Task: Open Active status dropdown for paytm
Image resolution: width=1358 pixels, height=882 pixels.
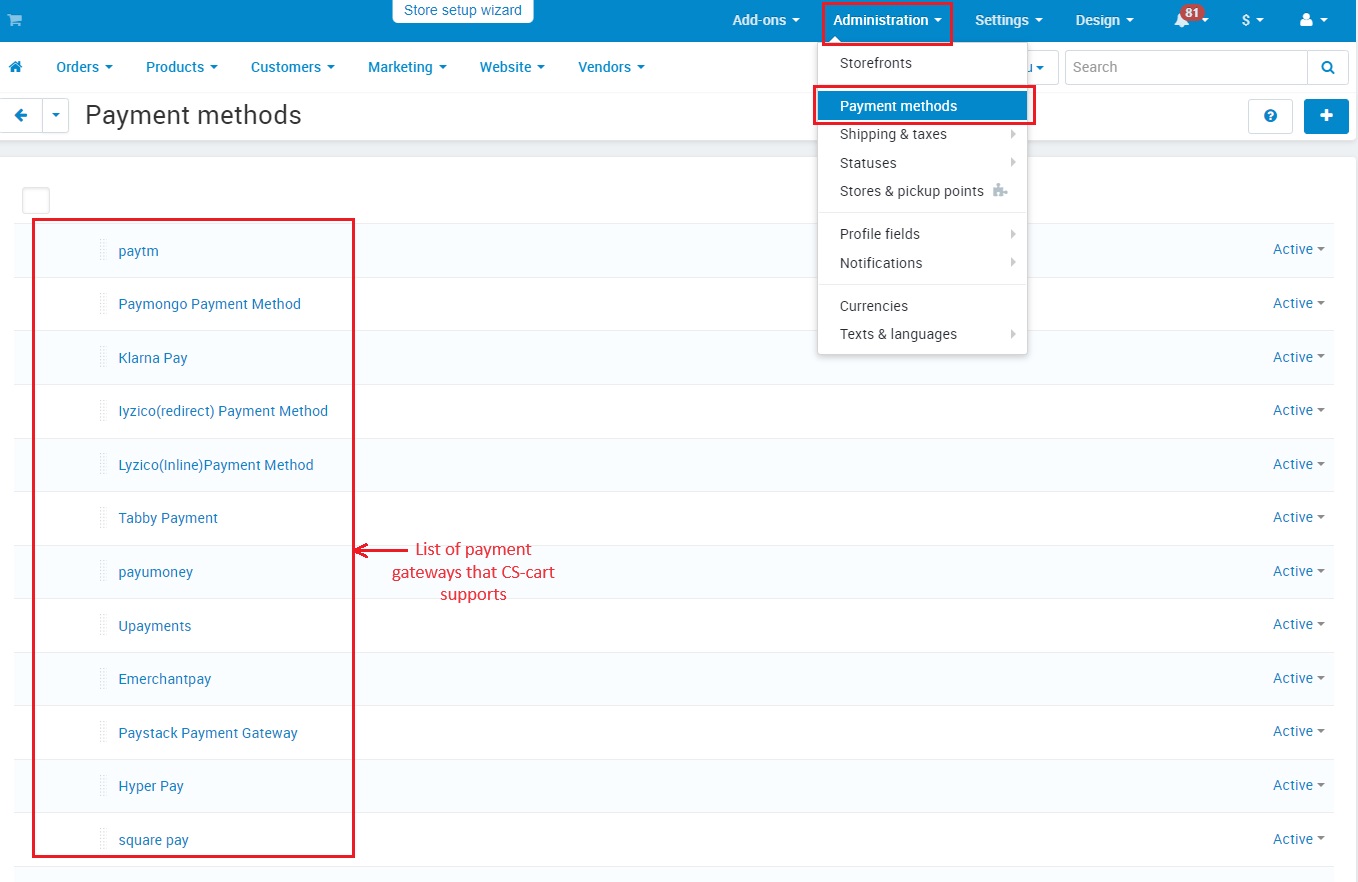Action: point(1298,249)
